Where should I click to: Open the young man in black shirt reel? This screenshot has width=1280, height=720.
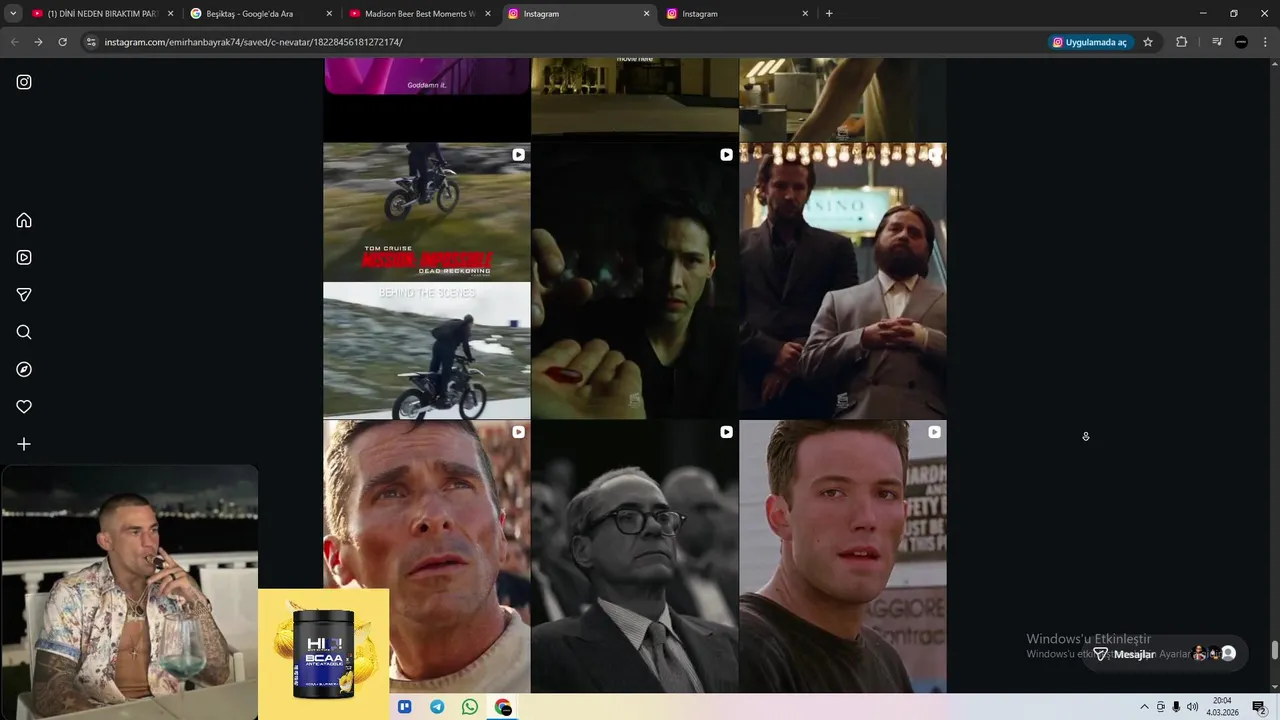tap(843, 556)
